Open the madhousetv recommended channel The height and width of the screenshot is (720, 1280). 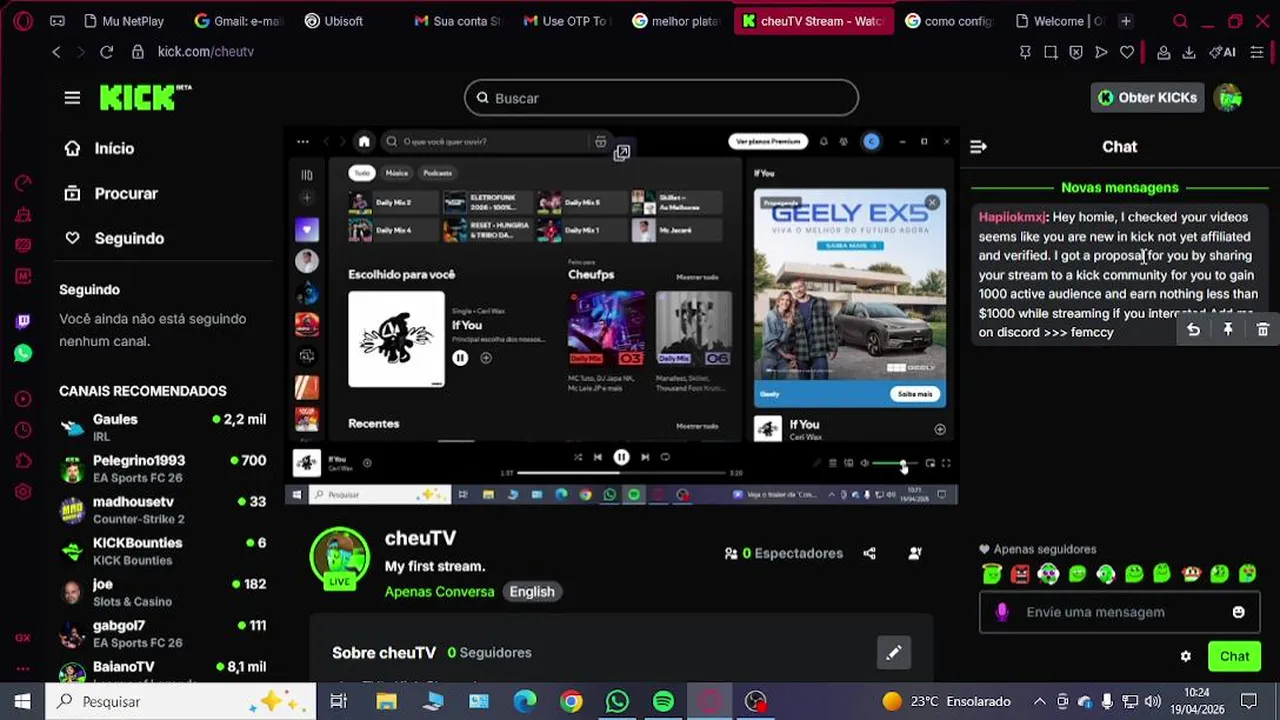click(x=163, y=510)
